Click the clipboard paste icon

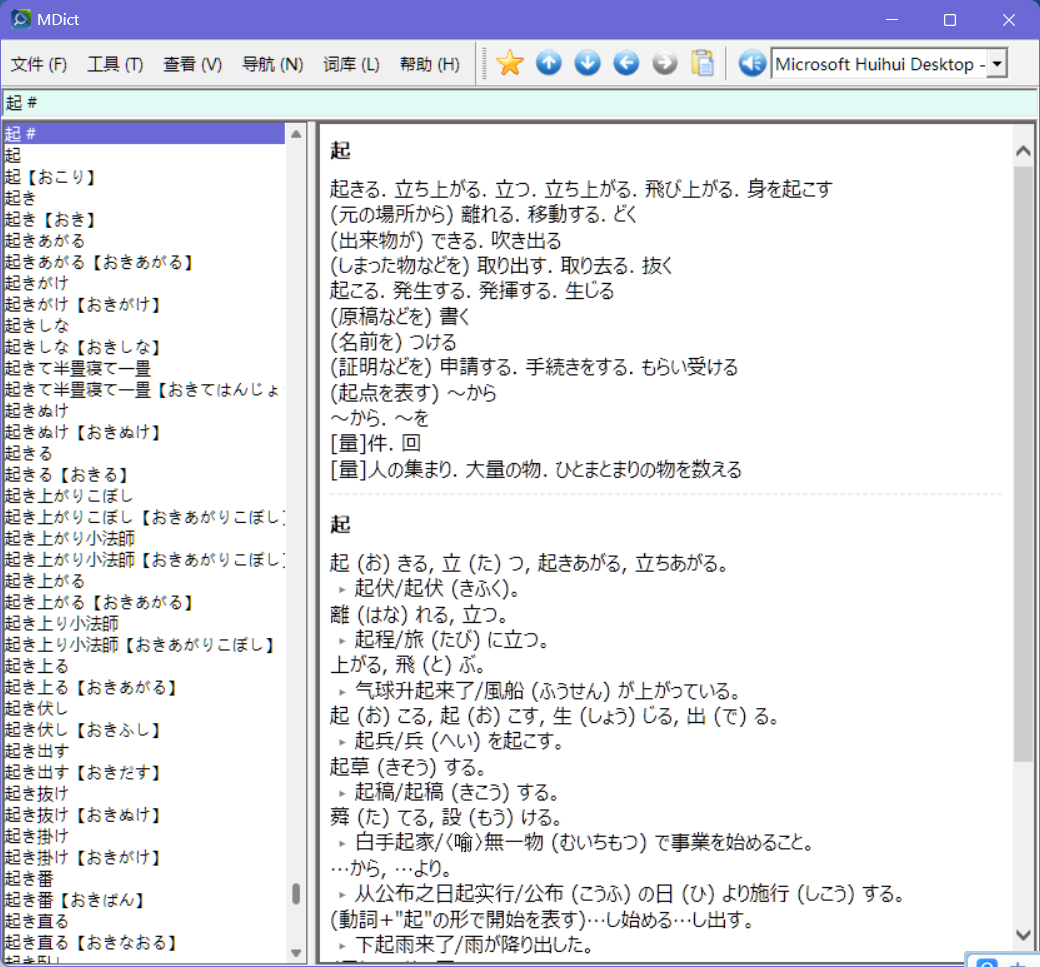(x=702, y=64)
